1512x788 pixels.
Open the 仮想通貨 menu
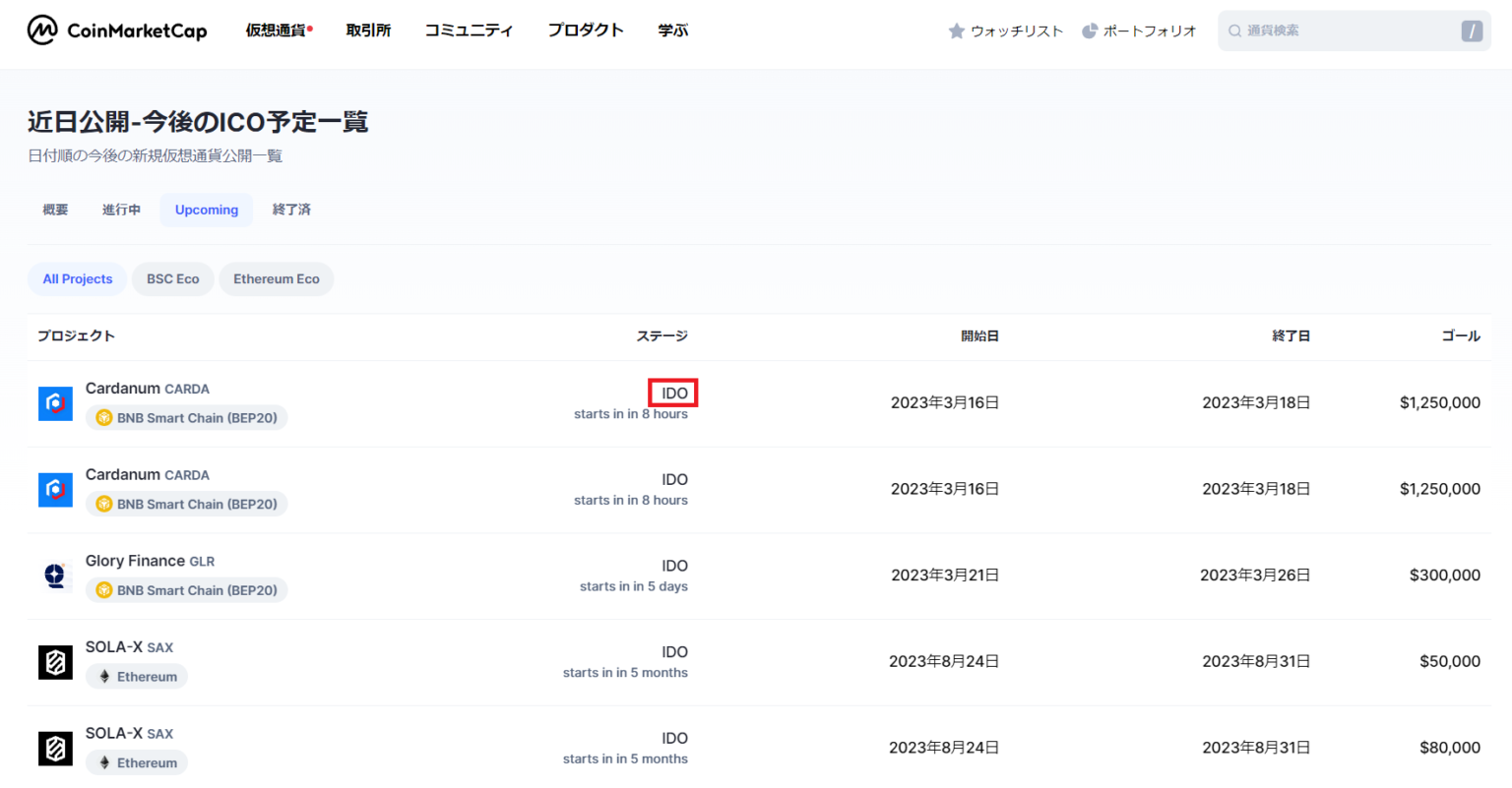(277, 30)
